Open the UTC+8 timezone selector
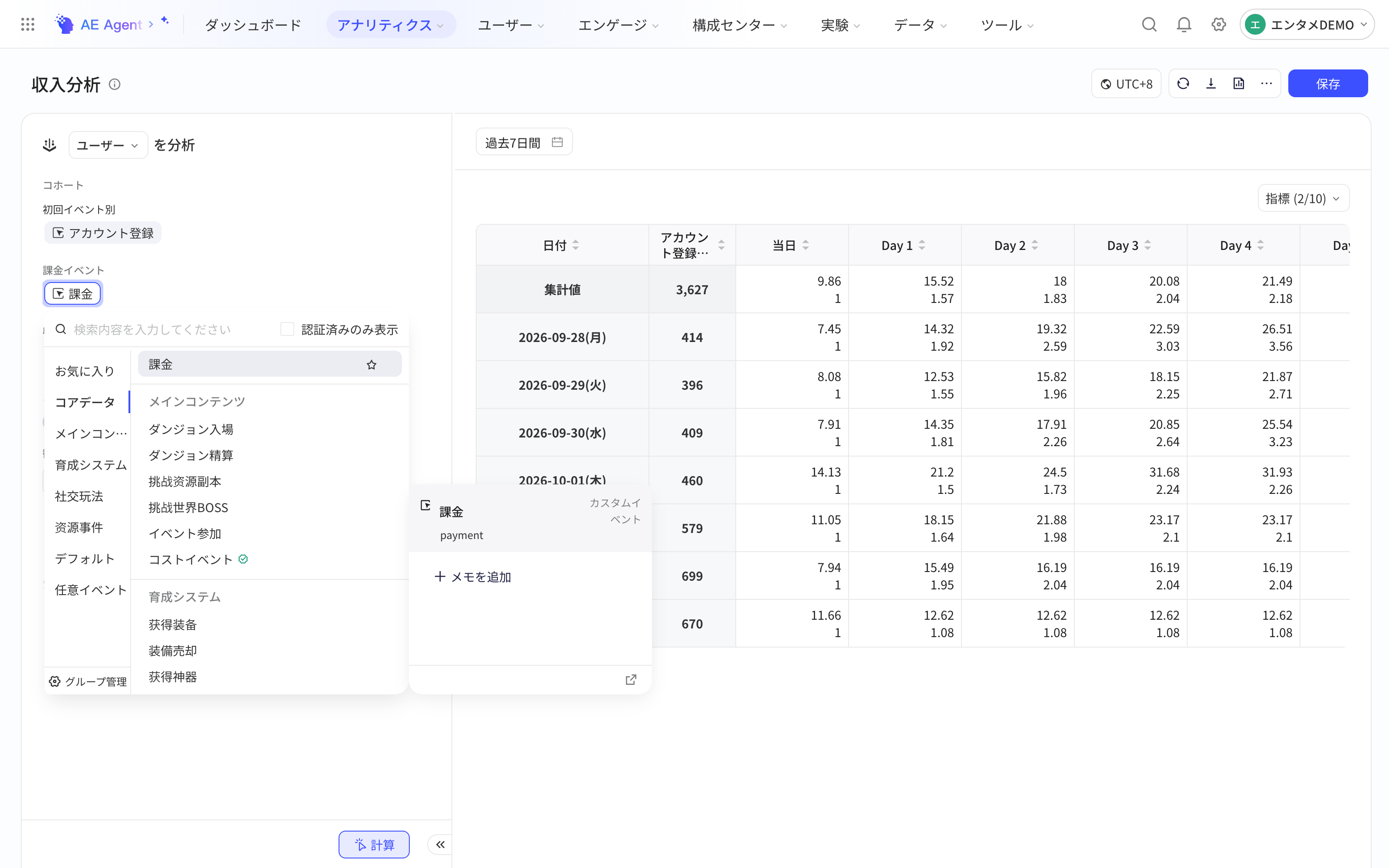The width and height of the screenshot is (1389, 868). coord(1126,84)
